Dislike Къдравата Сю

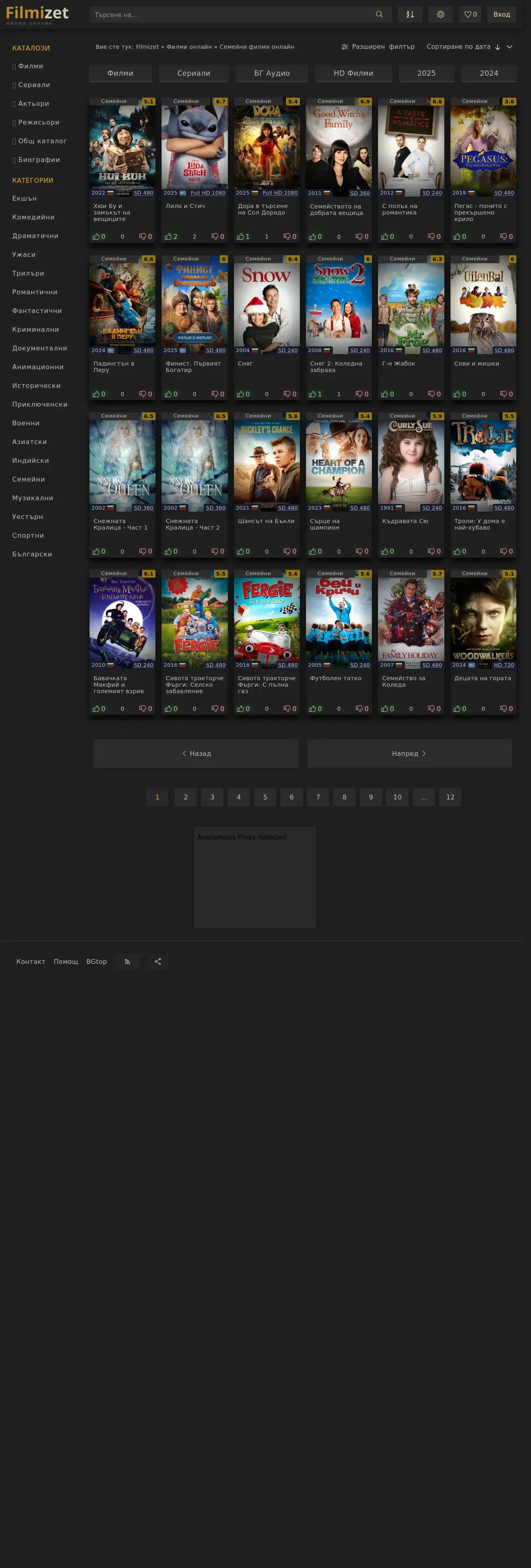(434, 552)
